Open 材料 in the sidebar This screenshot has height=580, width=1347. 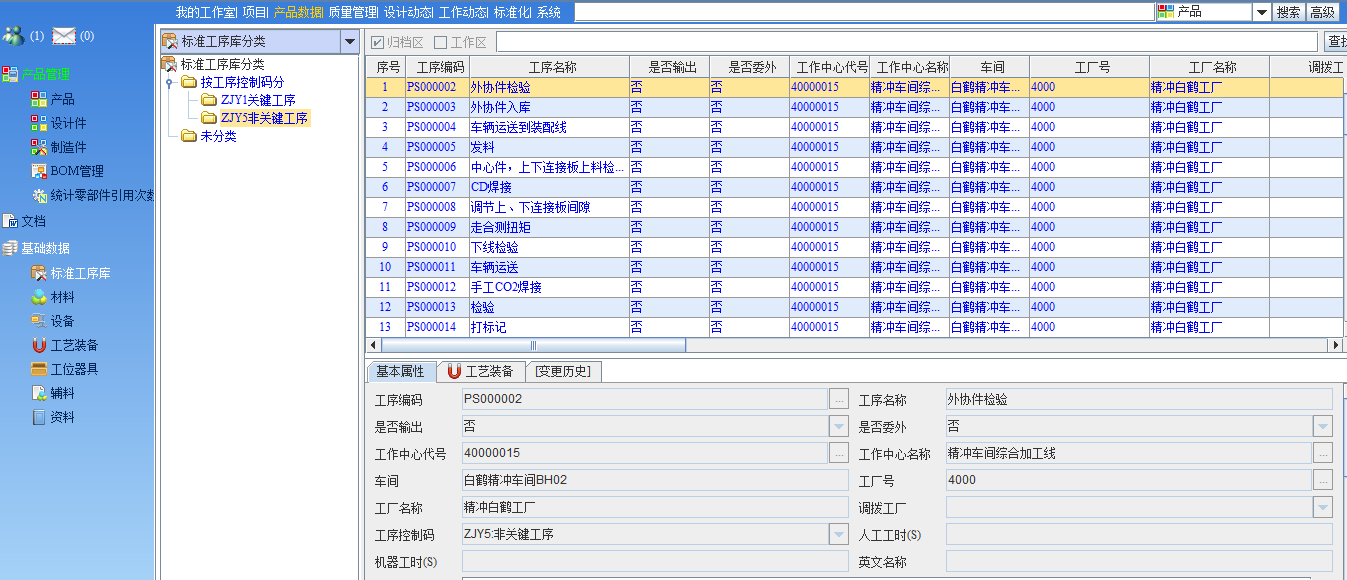(62, 297)
